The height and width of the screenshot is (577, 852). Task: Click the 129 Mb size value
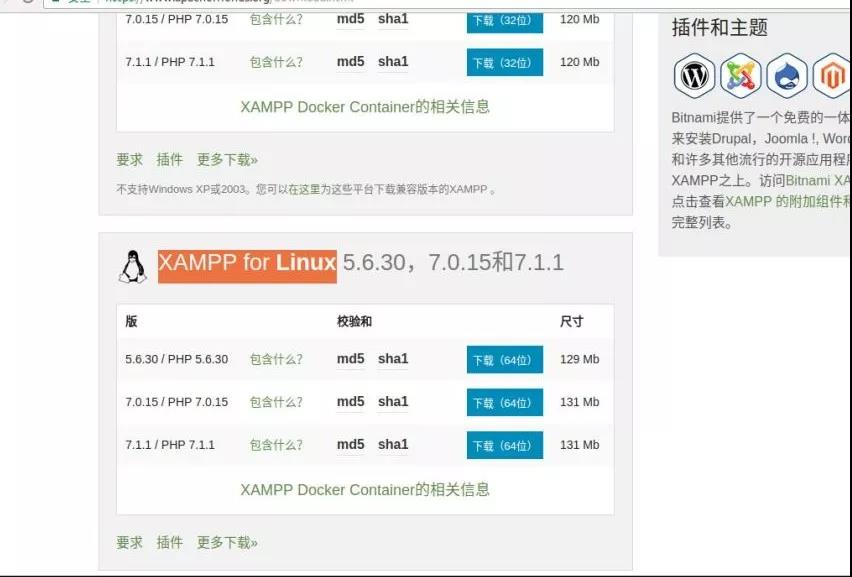pos(580,359)
